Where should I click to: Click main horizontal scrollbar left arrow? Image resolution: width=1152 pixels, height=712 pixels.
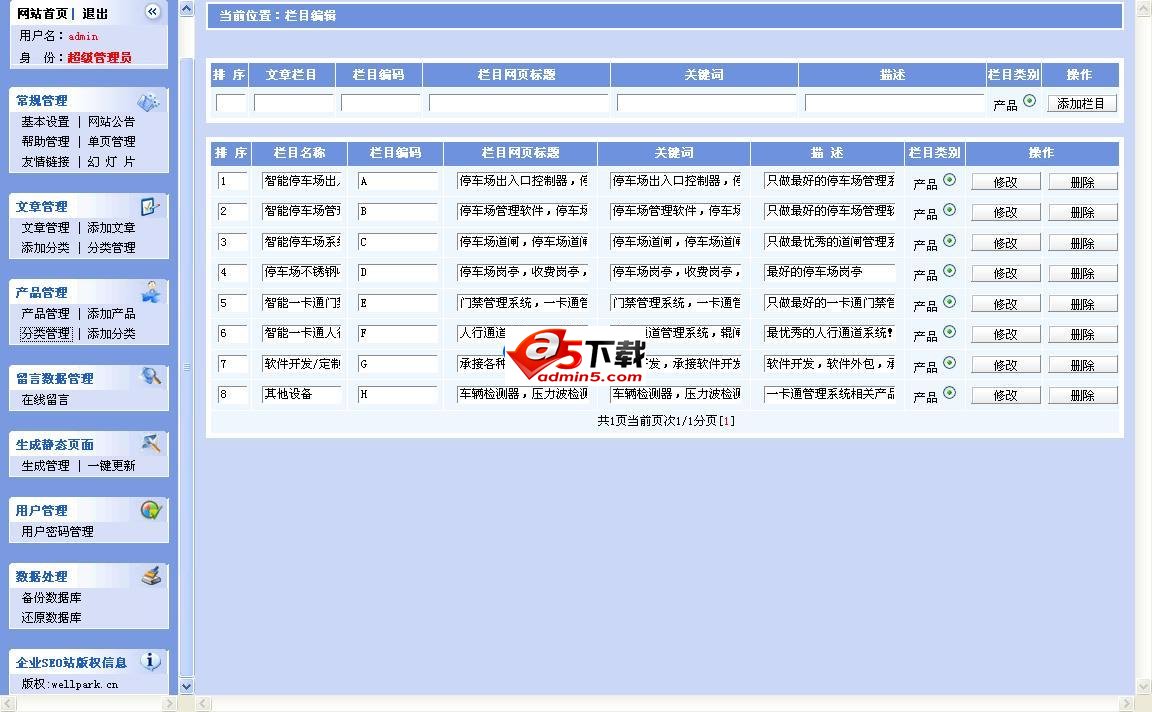click(204, 704)
